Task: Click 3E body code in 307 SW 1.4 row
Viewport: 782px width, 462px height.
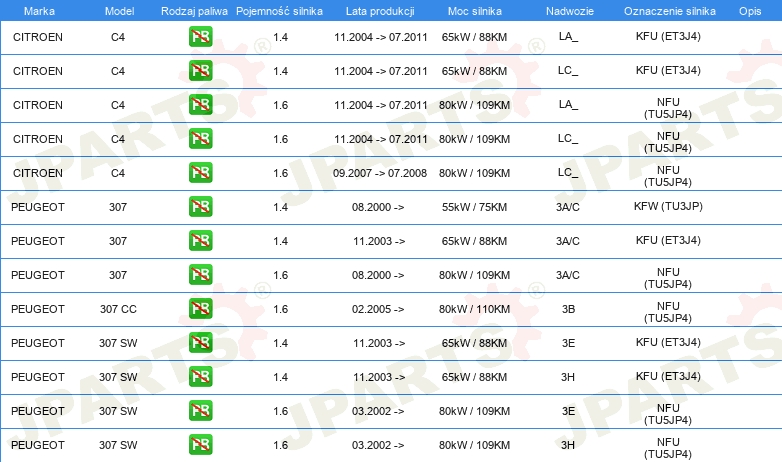Action: (x=569, y=343)
